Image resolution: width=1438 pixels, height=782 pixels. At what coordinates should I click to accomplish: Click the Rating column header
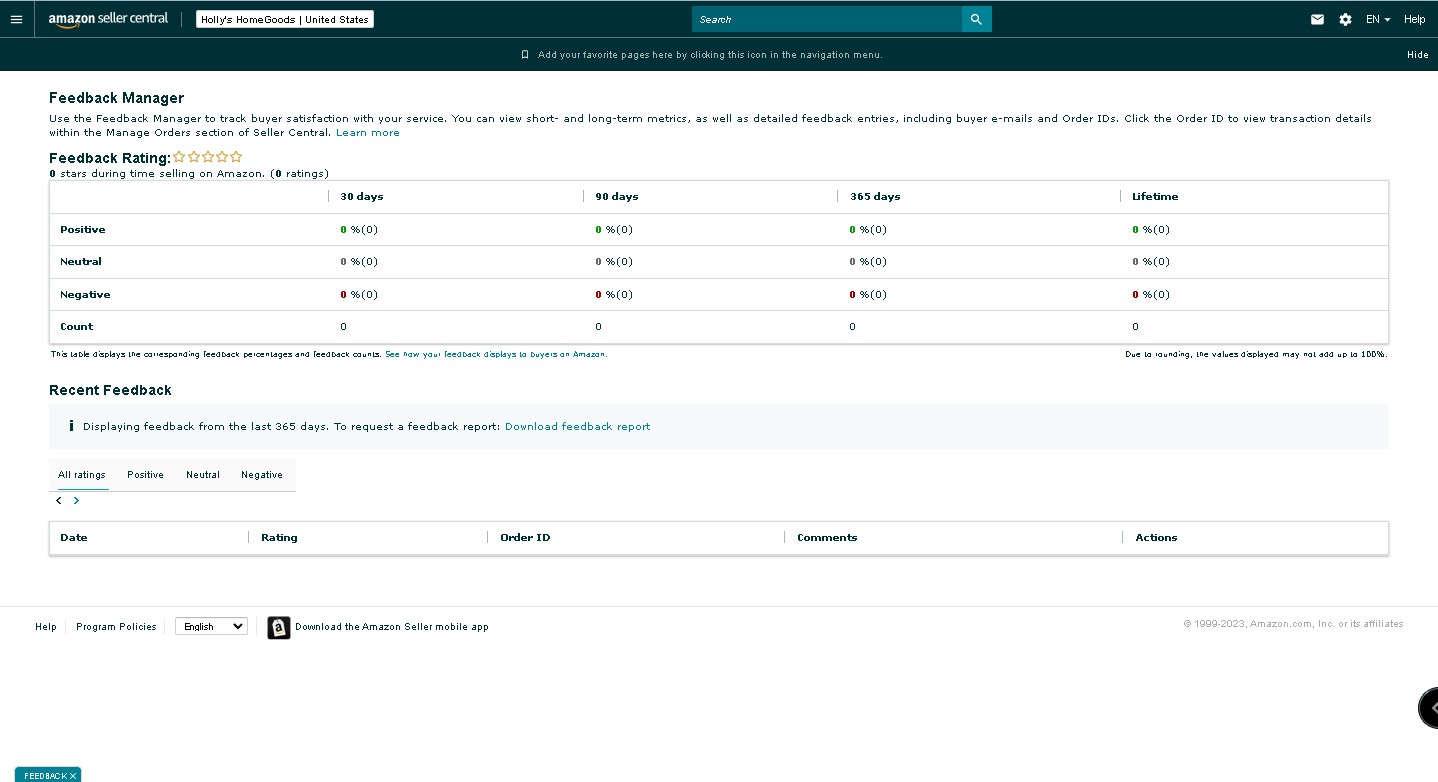point(279,537)
